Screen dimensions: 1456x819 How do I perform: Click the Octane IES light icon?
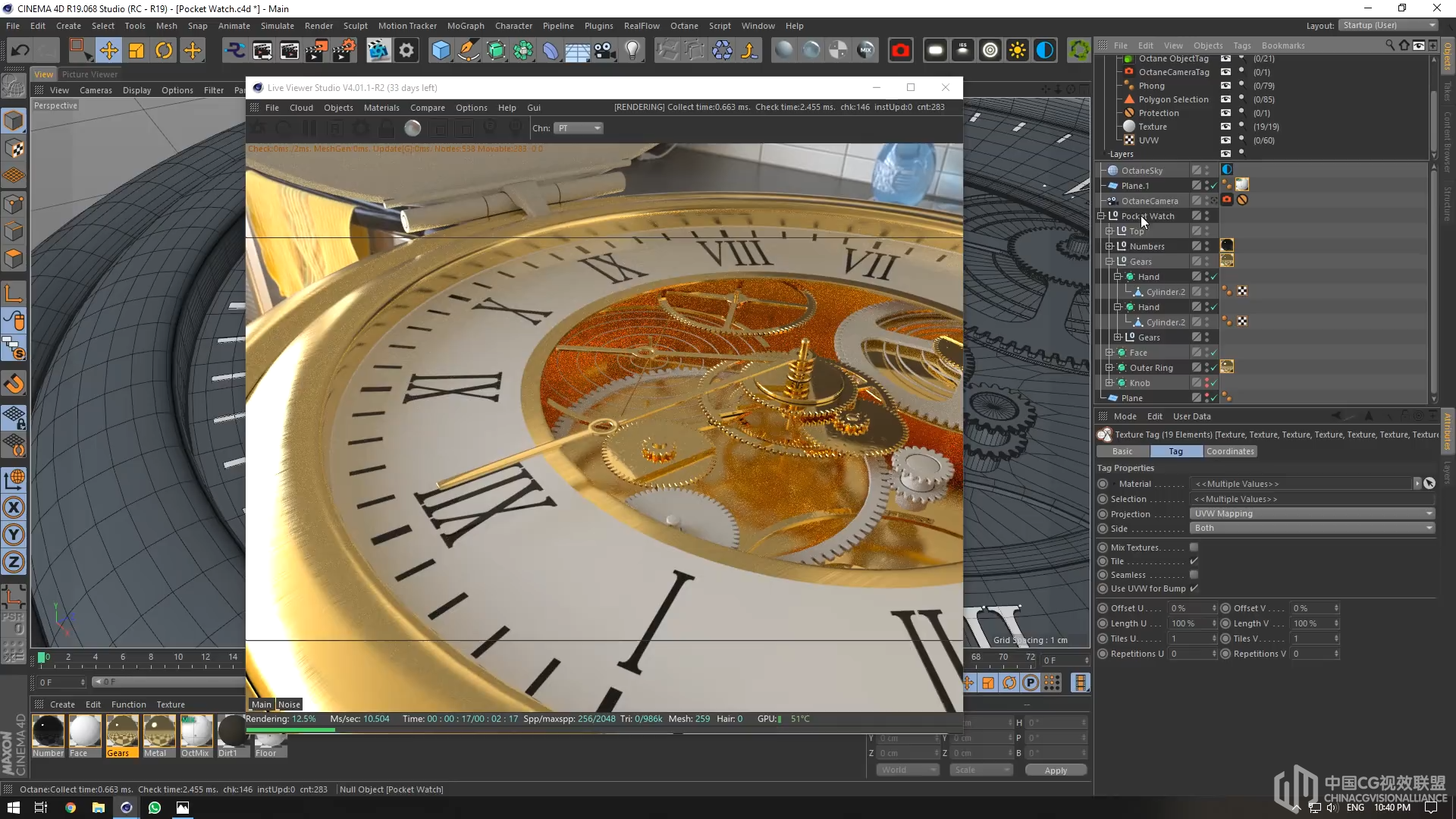click(x=963, y=51)
